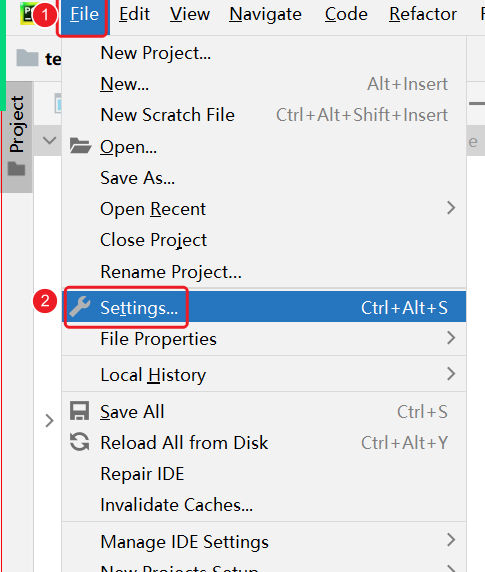Expand the Manage IDE Settings submenu arrow
Image resolution: width=485 pixels, height=572 pixels.
coord(451,540)
